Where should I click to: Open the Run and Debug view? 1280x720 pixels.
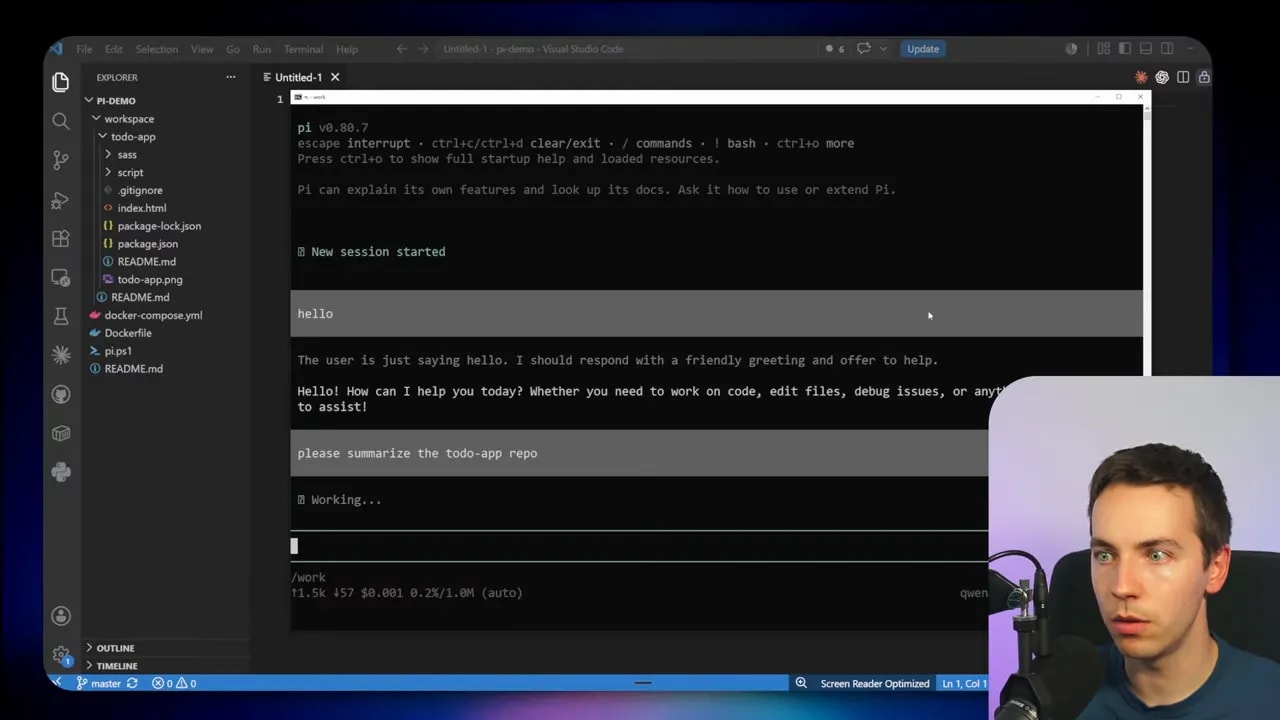pos(61,199)
